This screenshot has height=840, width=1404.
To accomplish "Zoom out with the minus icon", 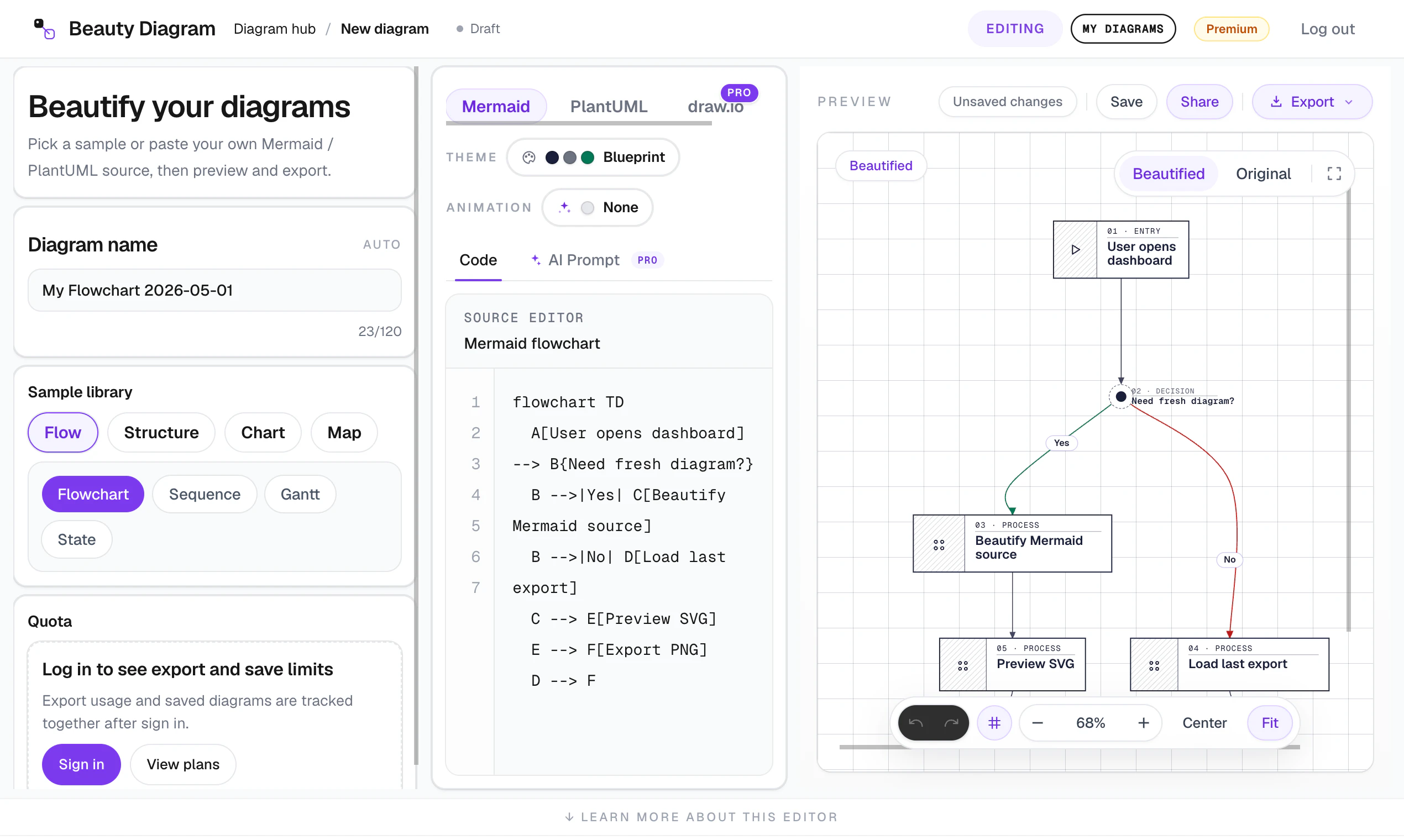I will pos(1037,723).
